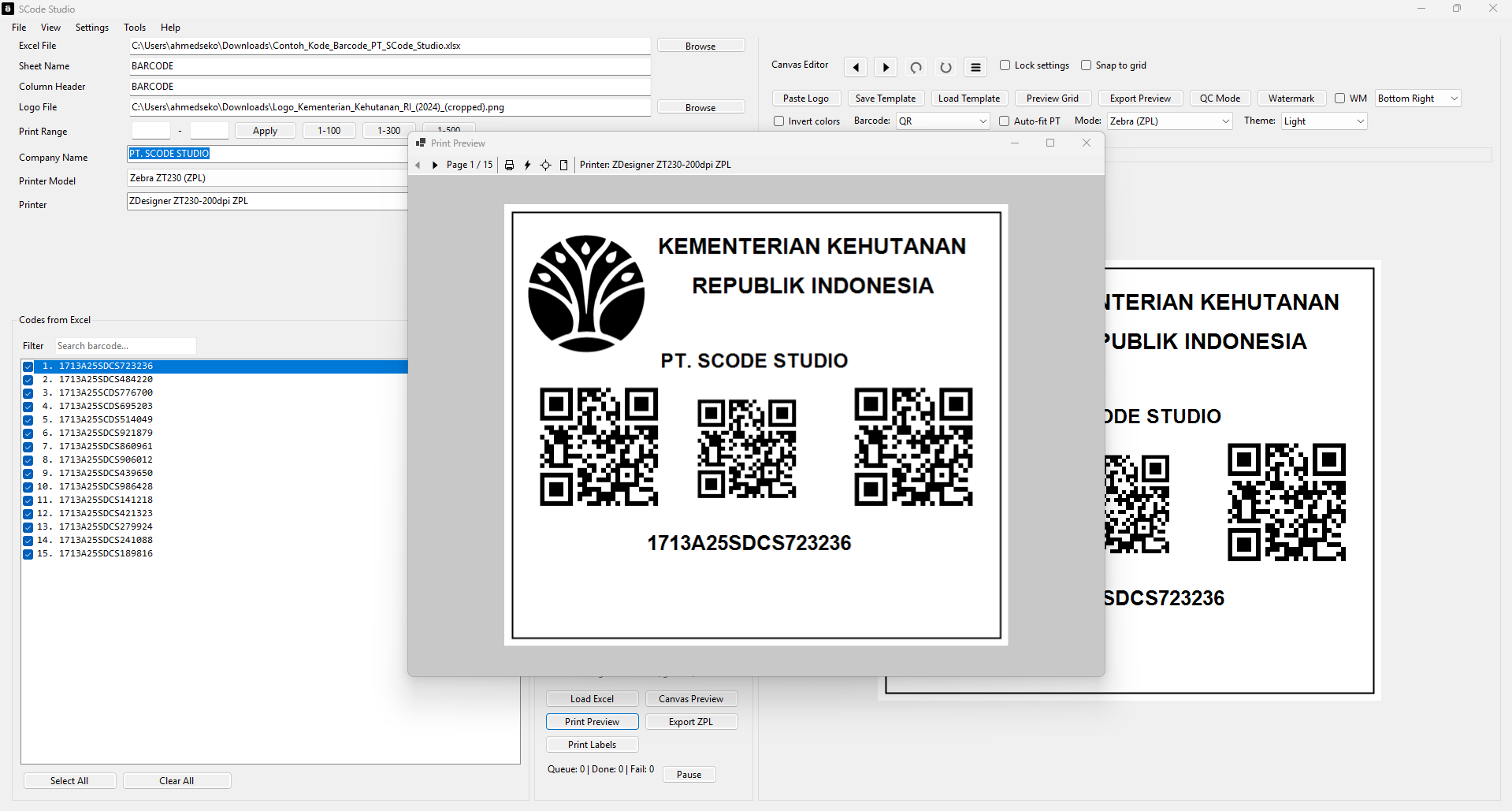This screenshot has width=1512, height=811.
Task: Click Load Template
Action: 969,99
